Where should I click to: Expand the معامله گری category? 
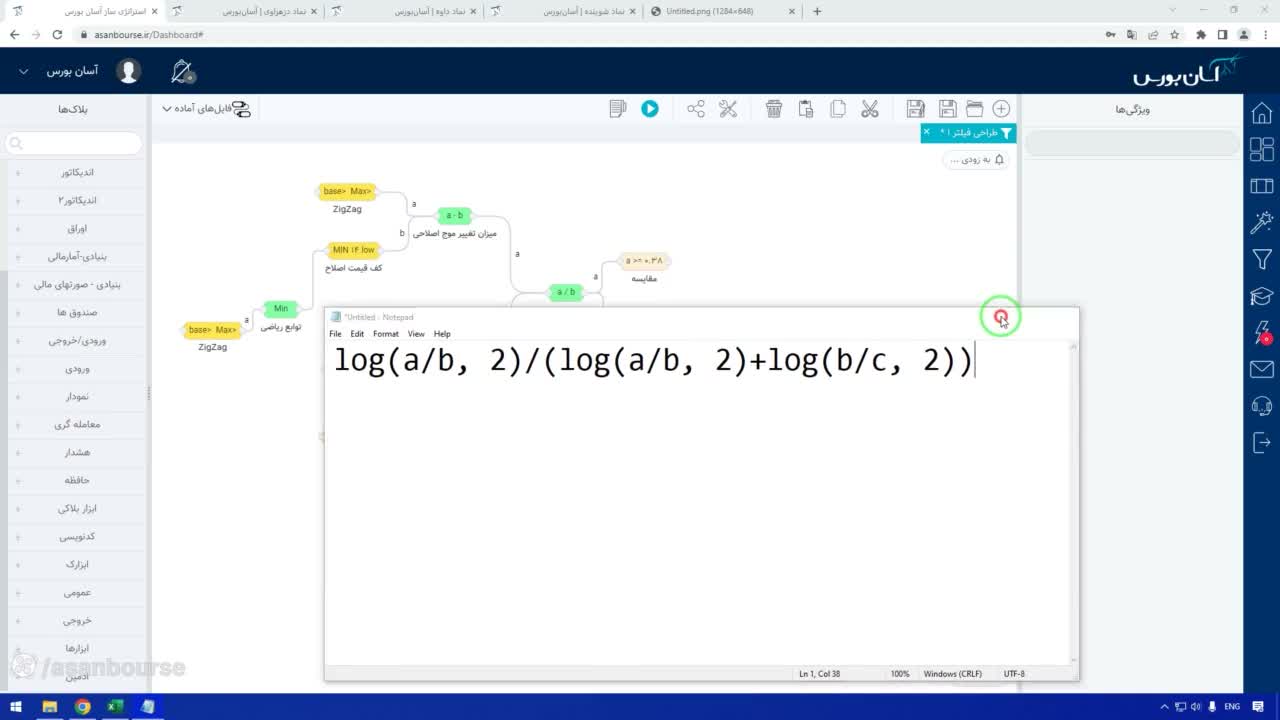point(75,424)
